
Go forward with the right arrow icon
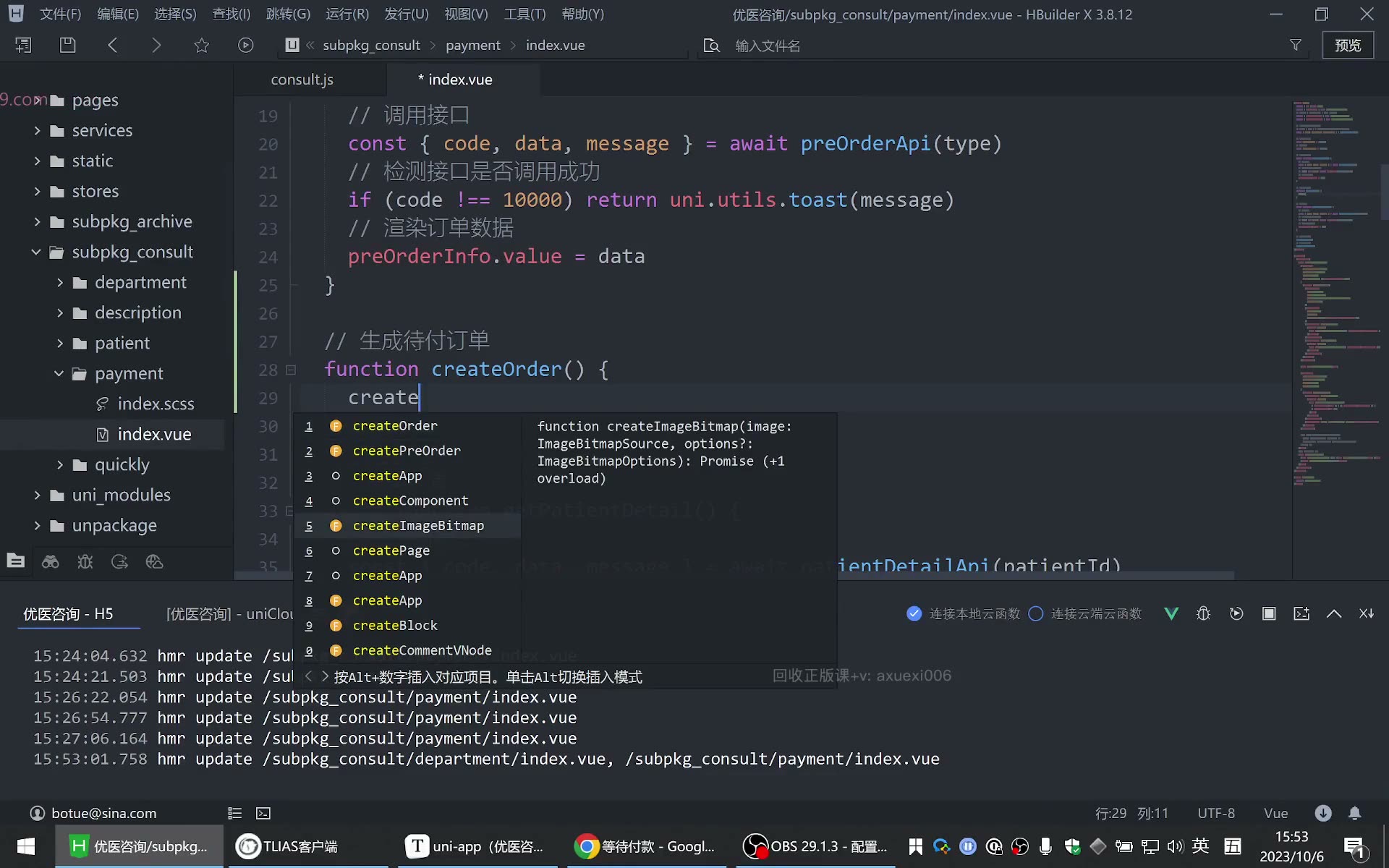coord(156,45)
